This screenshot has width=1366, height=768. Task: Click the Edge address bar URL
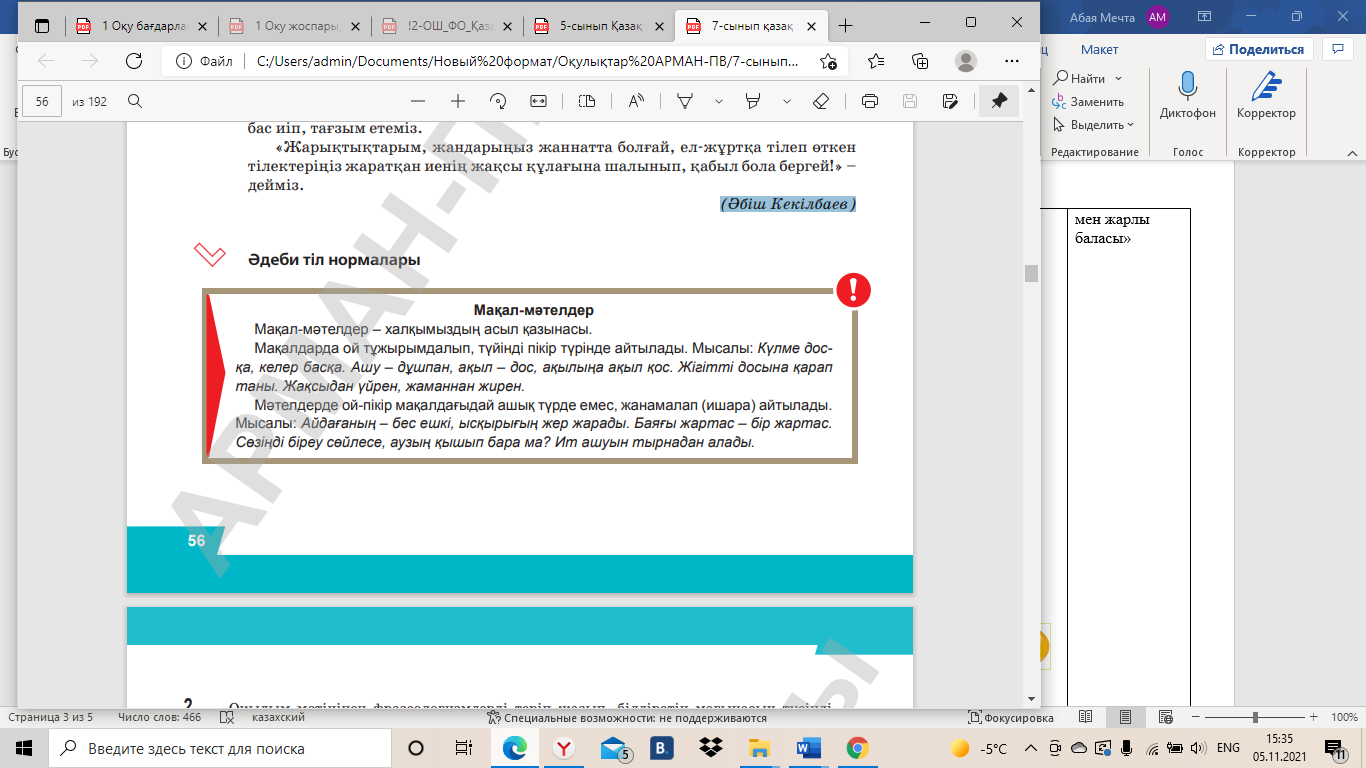pos(528,61)
